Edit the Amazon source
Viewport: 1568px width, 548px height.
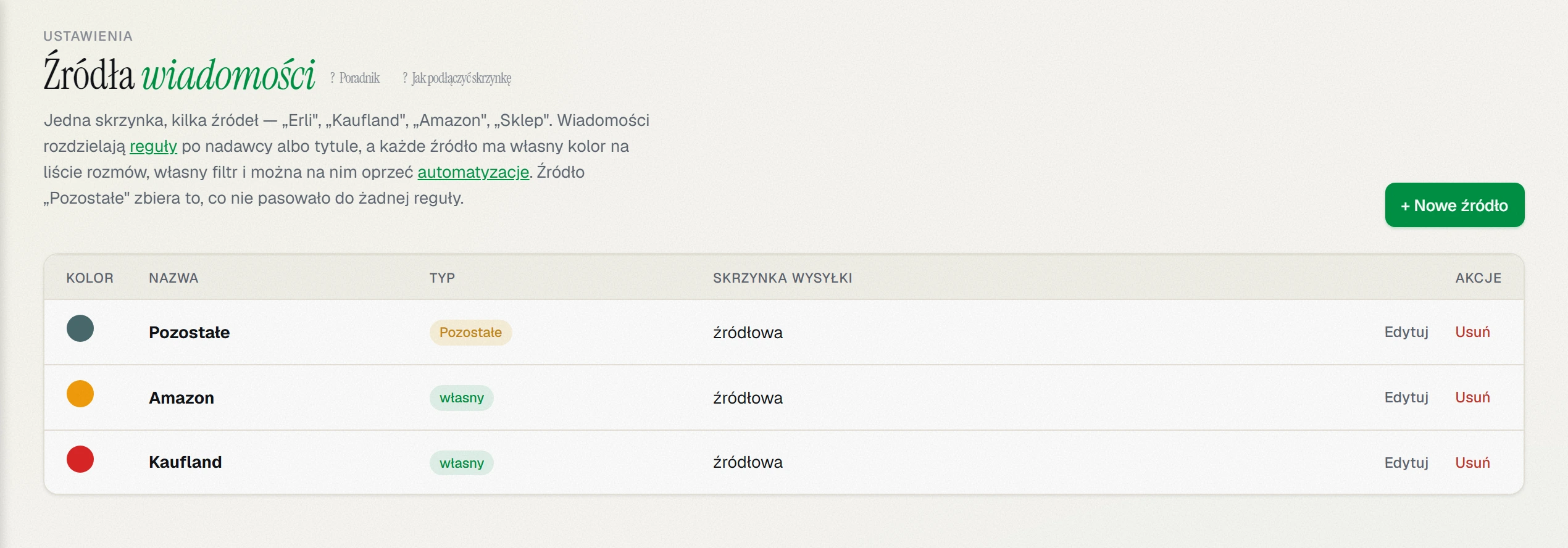pos(1406,397)
